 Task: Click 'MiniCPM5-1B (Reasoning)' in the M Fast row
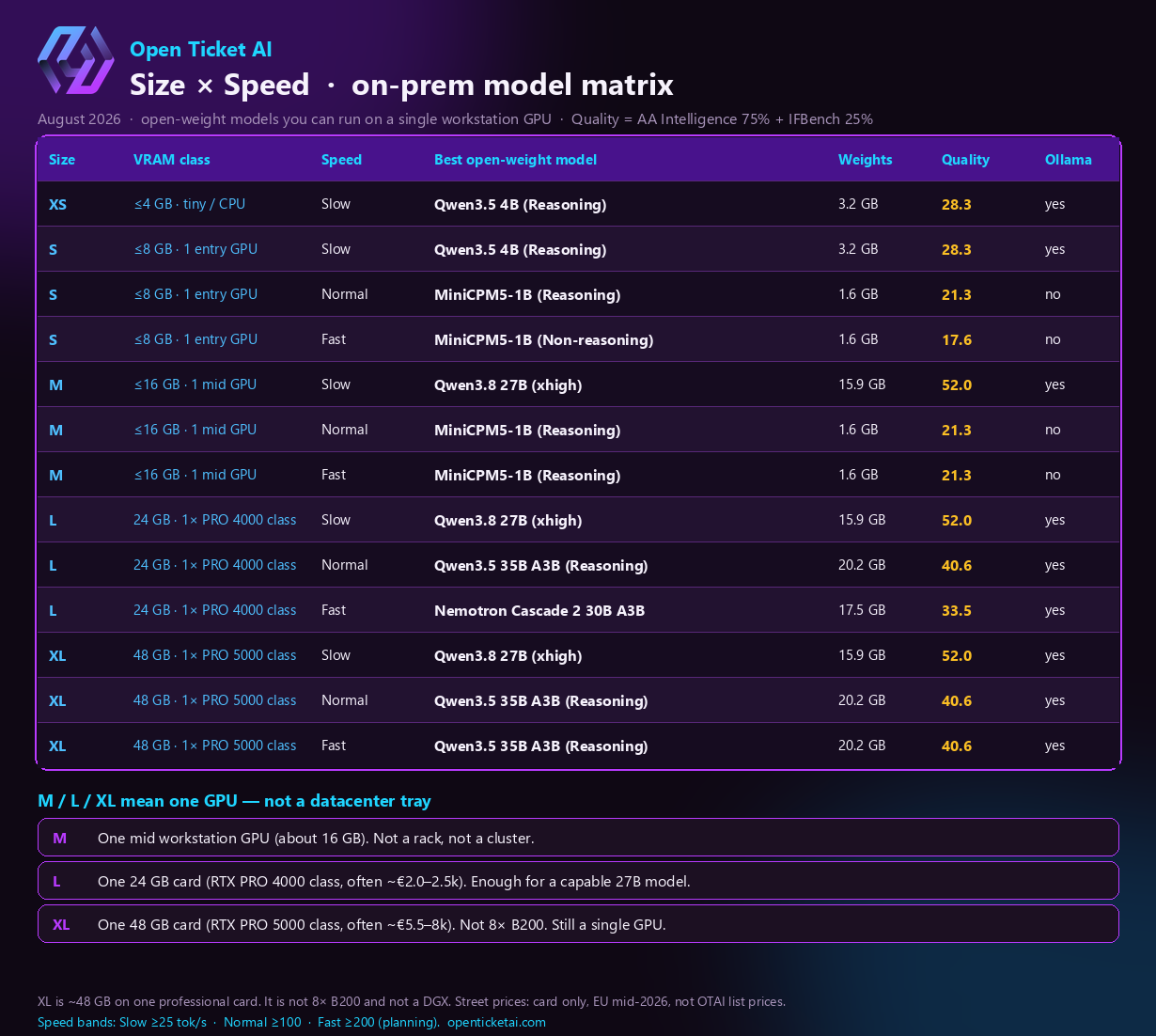527,476
